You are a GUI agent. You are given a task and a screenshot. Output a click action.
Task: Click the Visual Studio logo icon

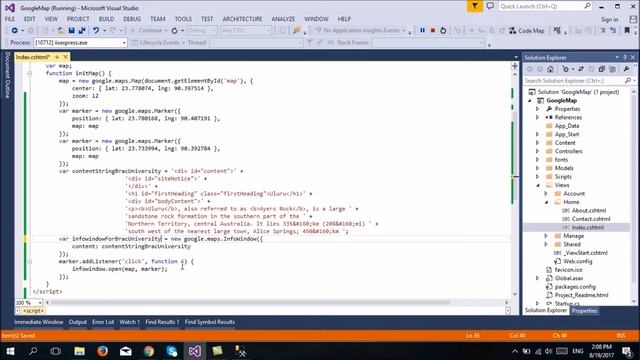10,8
